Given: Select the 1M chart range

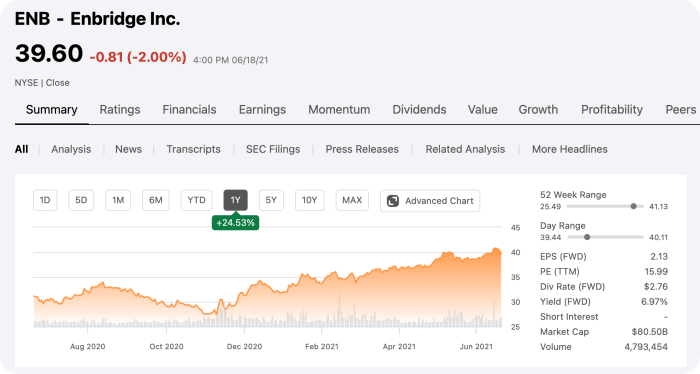Looking at the screenshot, I should click(x=118, y=200).
